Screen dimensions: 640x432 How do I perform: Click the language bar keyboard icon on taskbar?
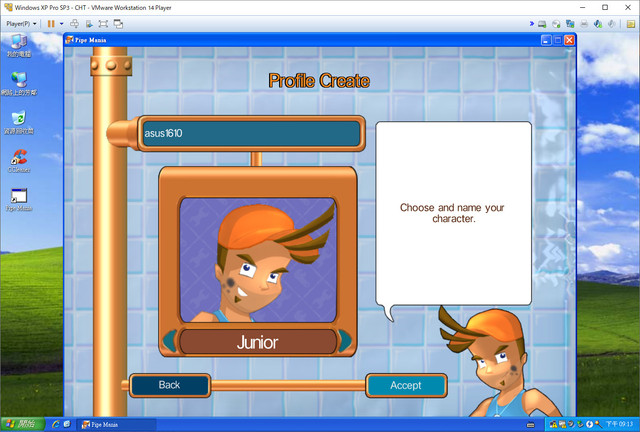tap(531, 425)
